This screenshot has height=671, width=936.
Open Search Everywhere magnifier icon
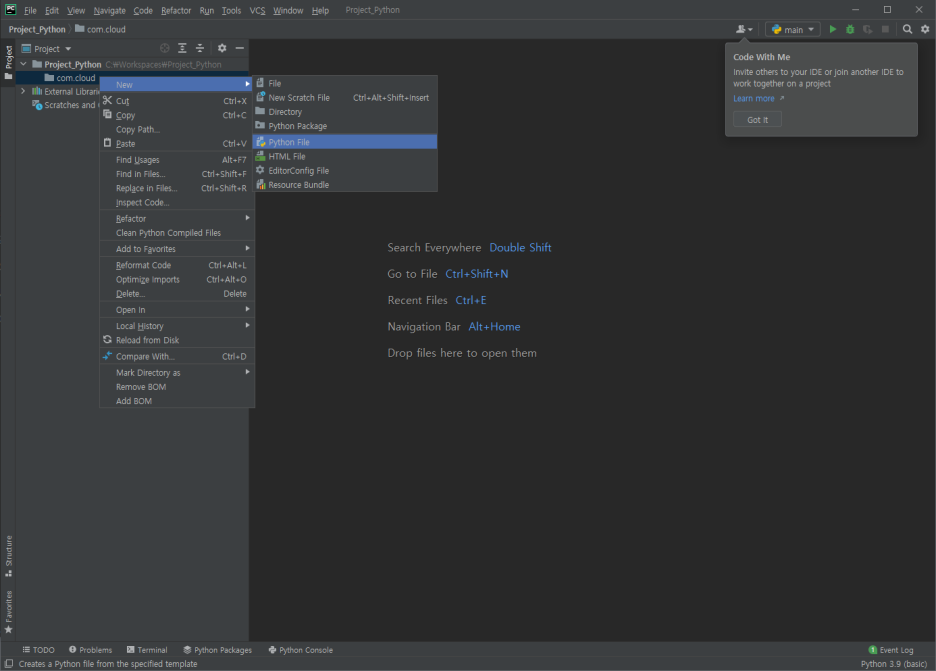pyautogui.click(x=907, y=29)
